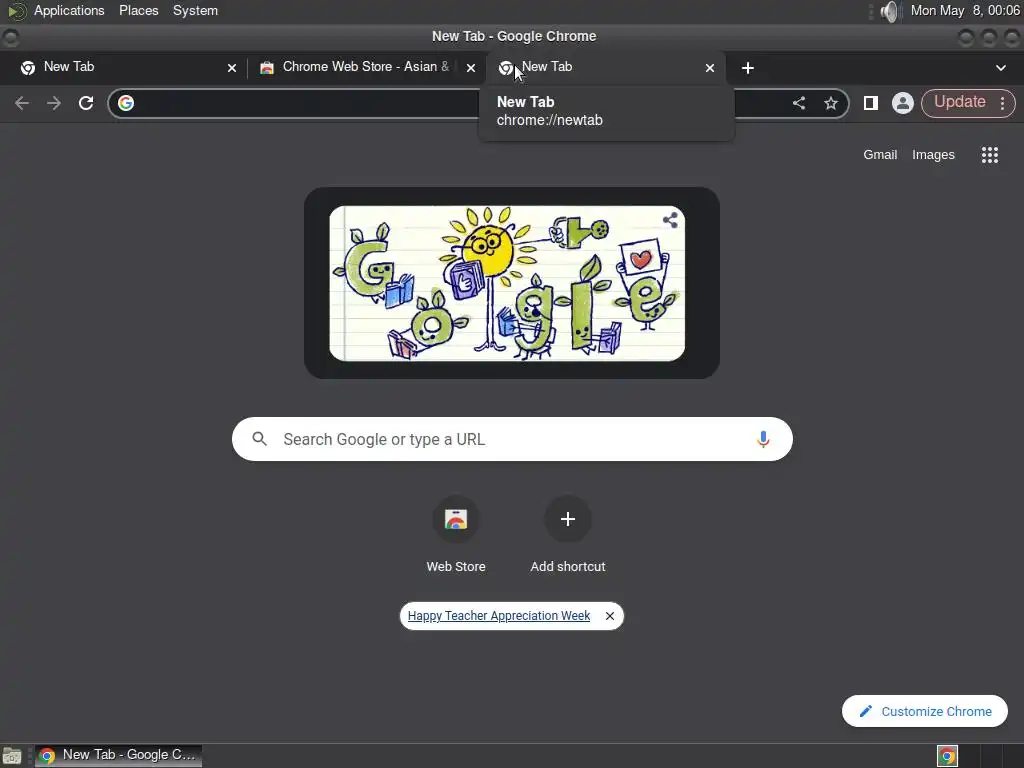Select Chrome window in the taskbar
The image size is (1024, 768).
[118, 756]
